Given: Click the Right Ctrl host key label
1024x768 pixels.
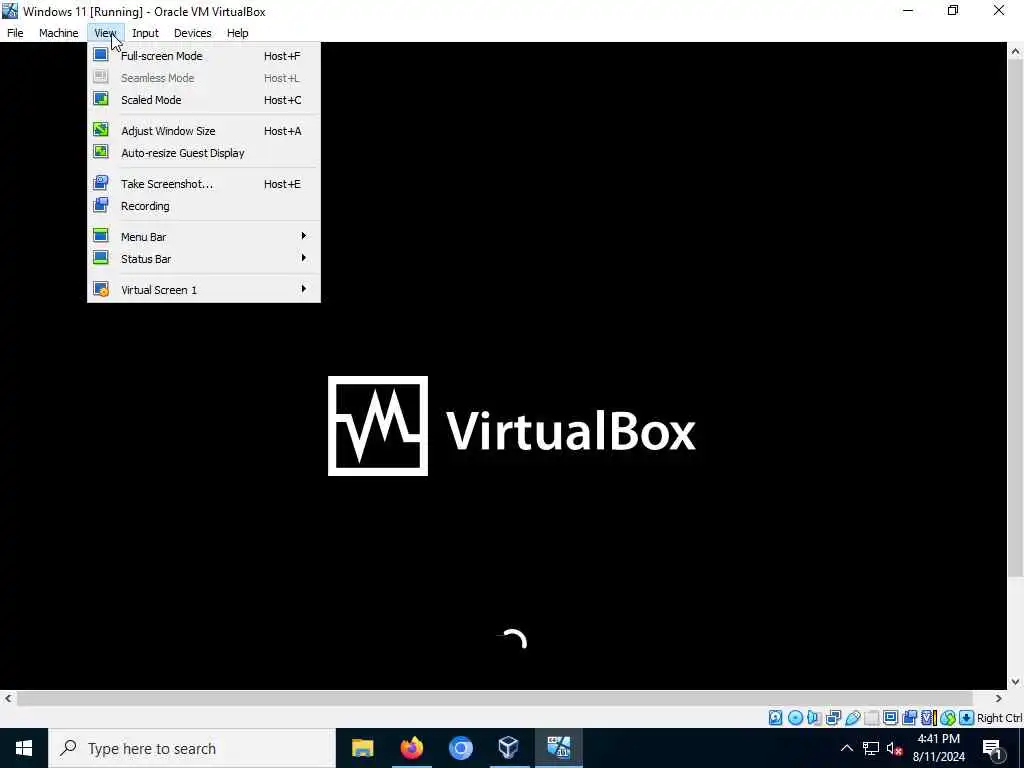Looking at the screenshot, I should pyautogui.click(x=999, y=718).
